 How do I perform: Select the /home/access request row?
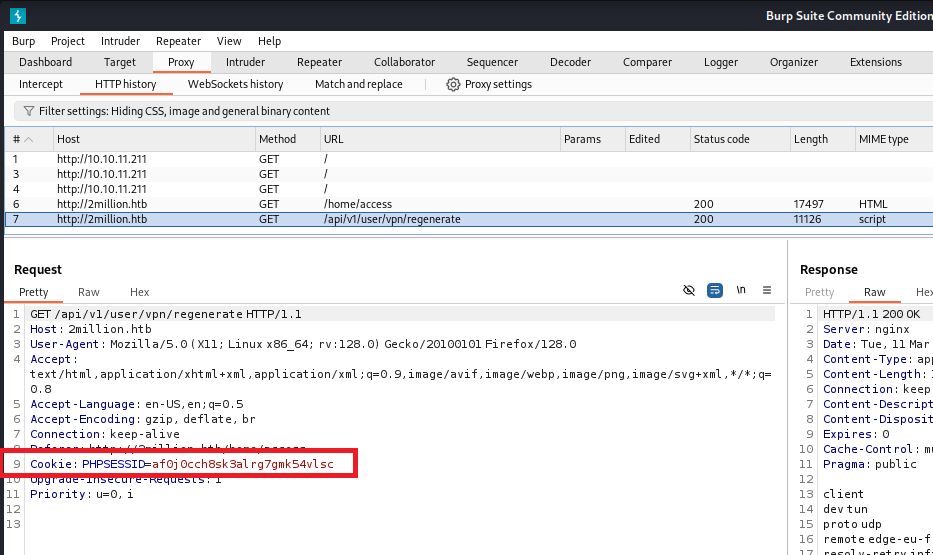[357, 204]
